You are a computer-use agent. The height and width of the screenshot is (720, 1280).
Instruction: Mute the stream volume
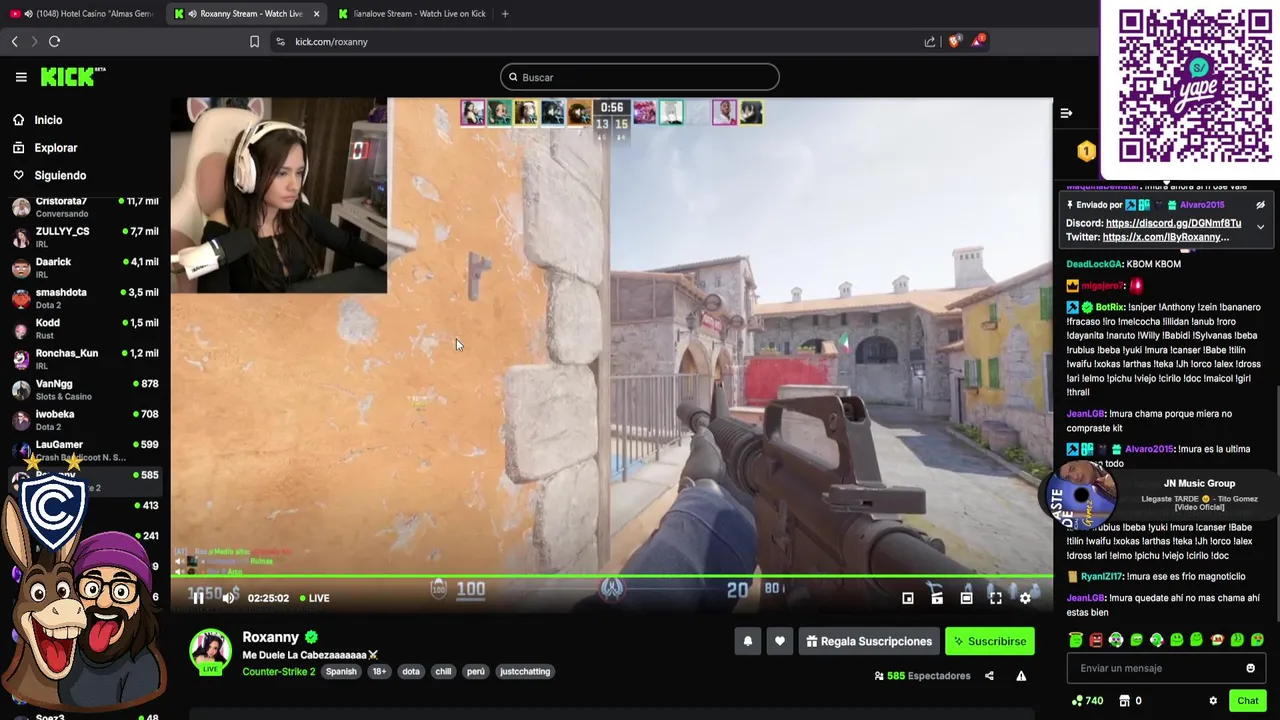[229, 598]
